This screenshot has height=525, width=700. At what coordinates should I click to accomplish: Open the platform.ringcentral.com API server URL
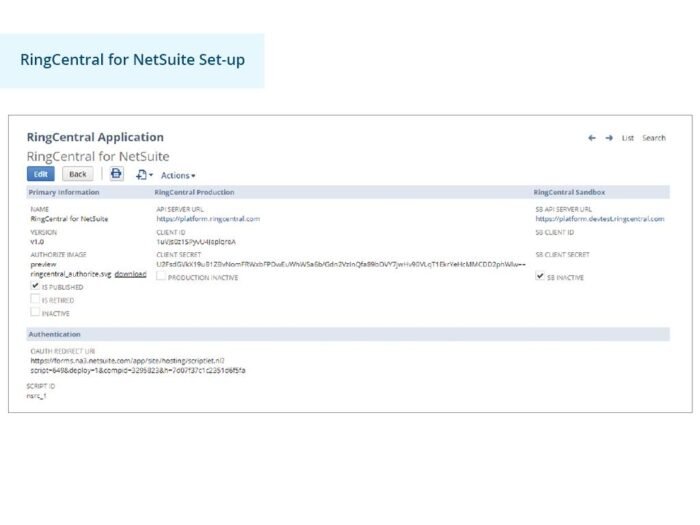click(x=208, y=219)
